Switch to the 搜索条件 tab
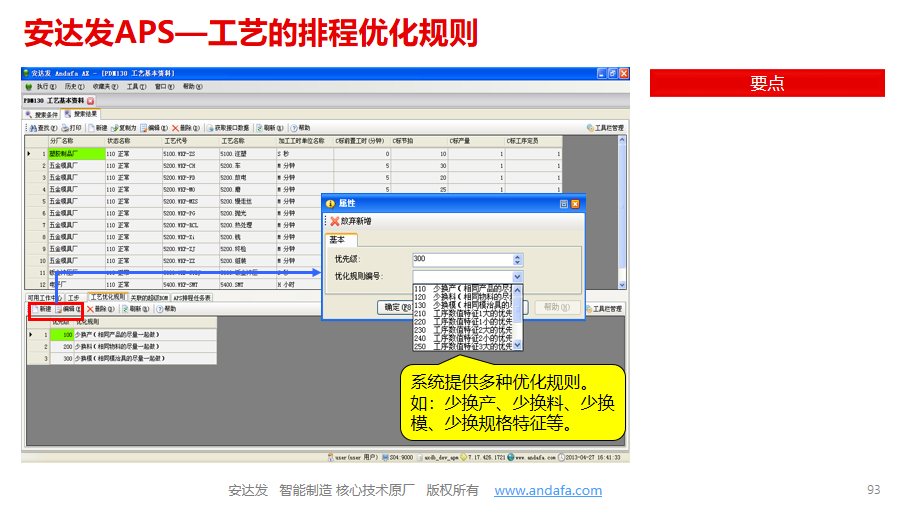The image size is (907, 509). tap(42, 115)
